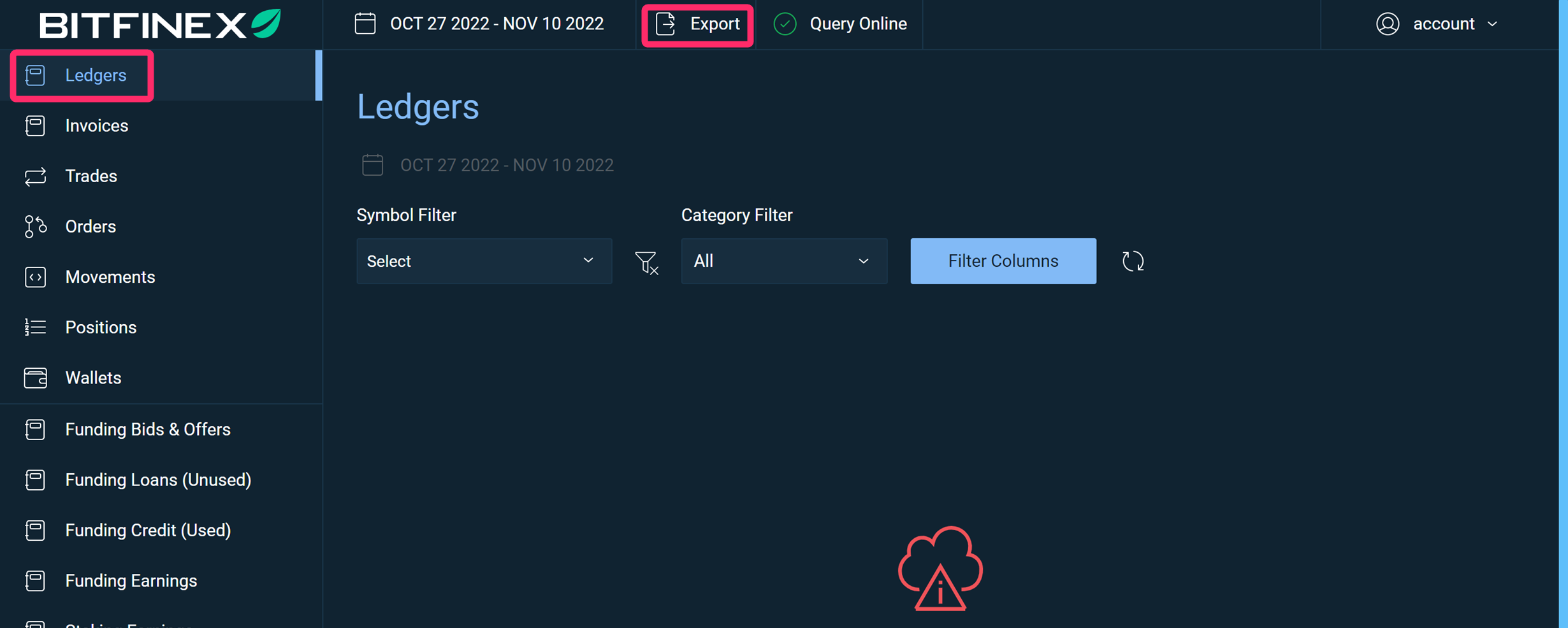Image resolution: width=1568 pixels, height=628 pixels.
Task: Expand the account menu chevron
Action: (x=1493, y=24)
